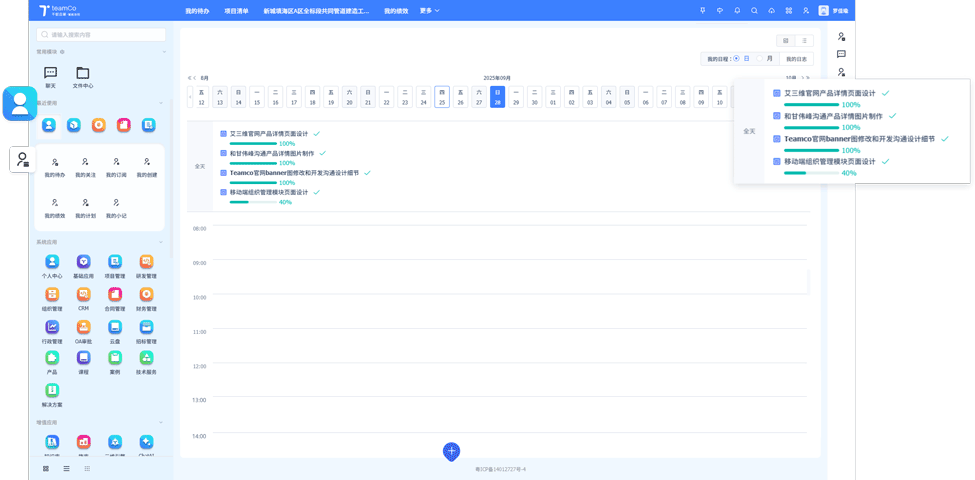Click the notification bell in top bar
This screenshot has width=975, height=480.
click(x=737, y=11)
